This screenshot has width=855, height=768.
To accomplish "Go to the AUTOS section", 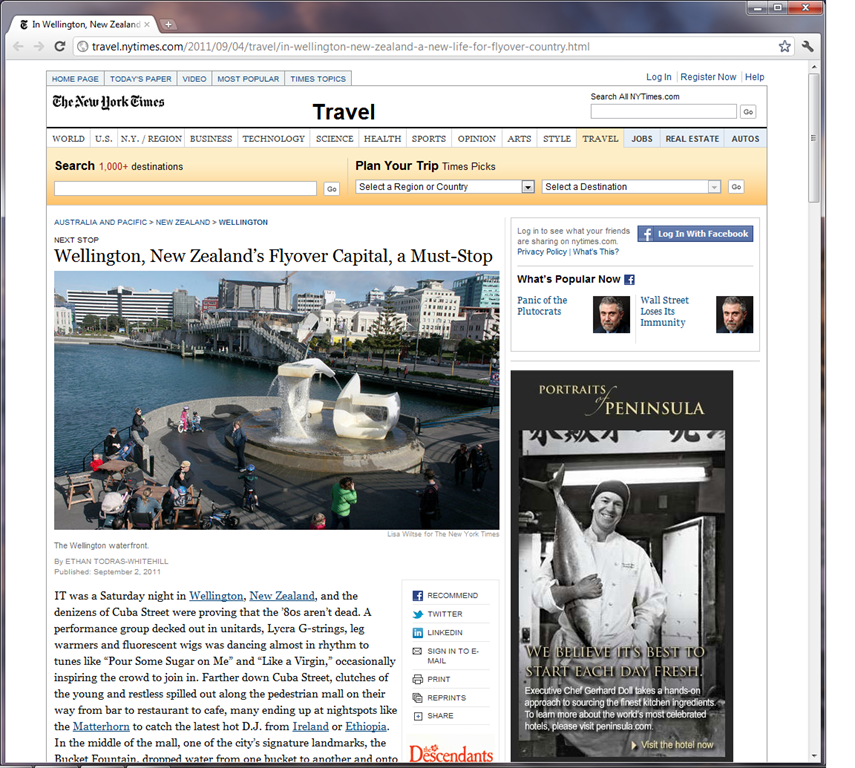I will coord(745,139).
